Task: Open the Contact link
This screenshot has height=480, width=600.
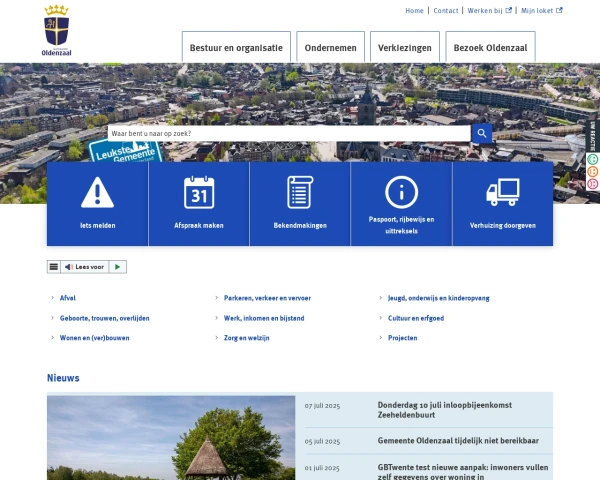Action: tap(446, 11)
